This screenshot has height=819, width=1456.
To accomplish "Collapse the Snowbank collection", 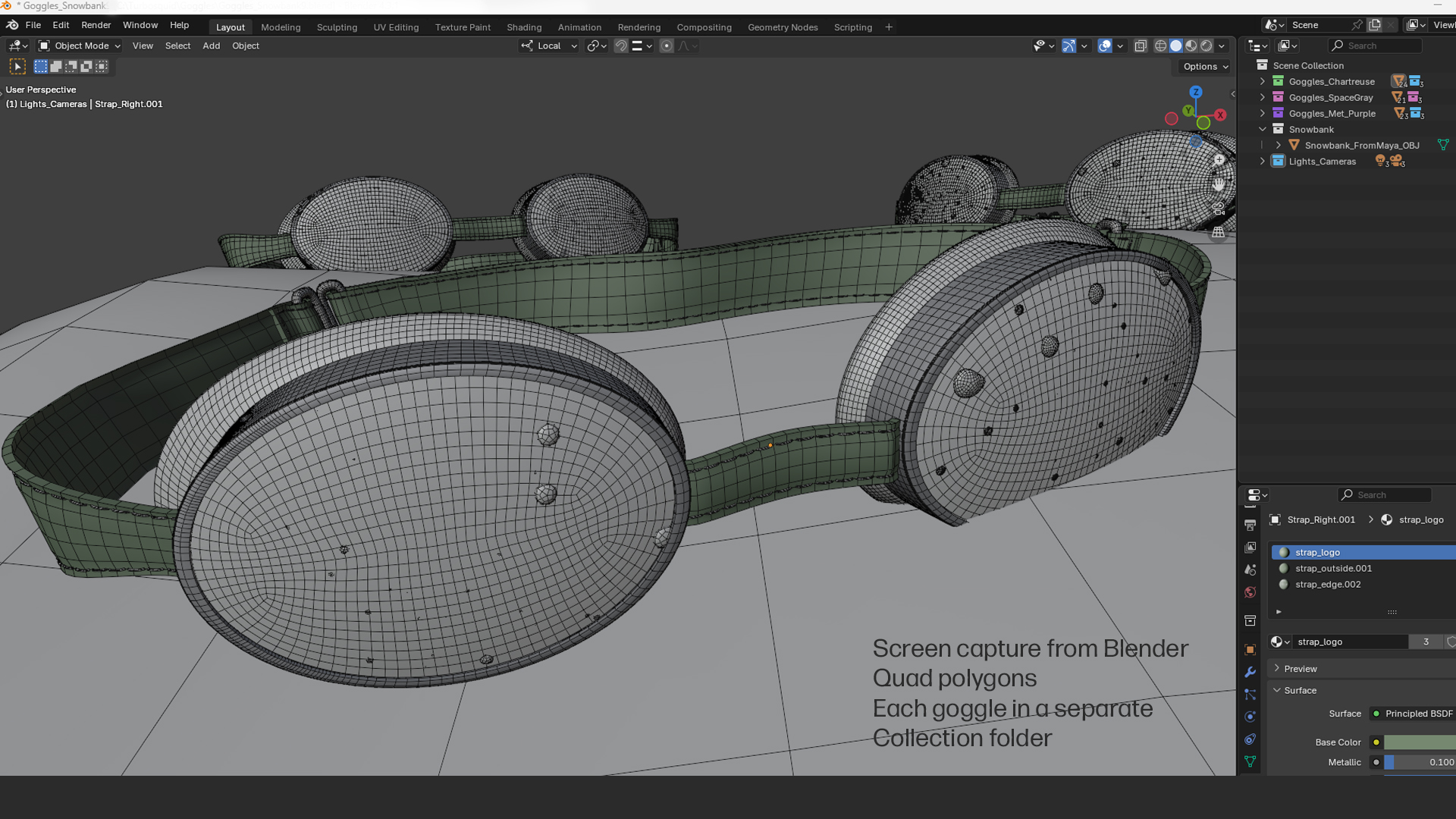I will tap(1263, 129).
